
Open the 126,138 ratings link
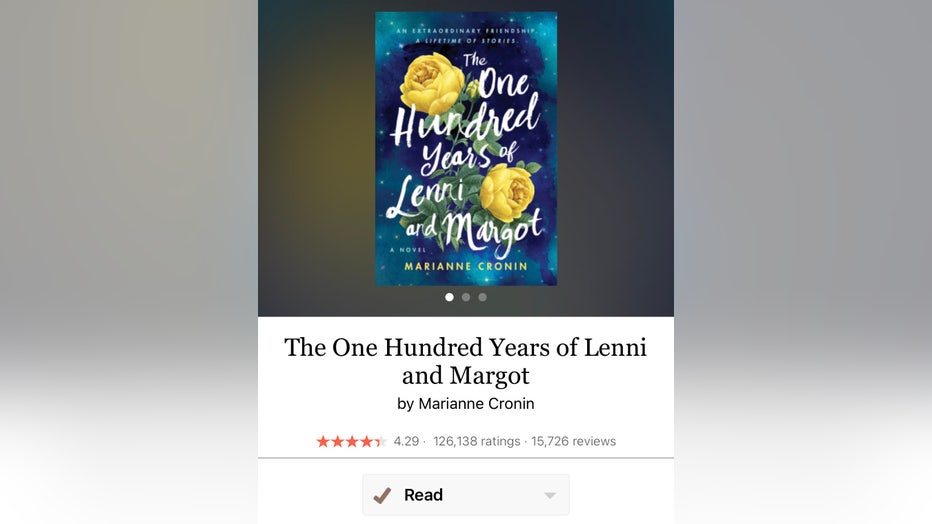point(477,441)
